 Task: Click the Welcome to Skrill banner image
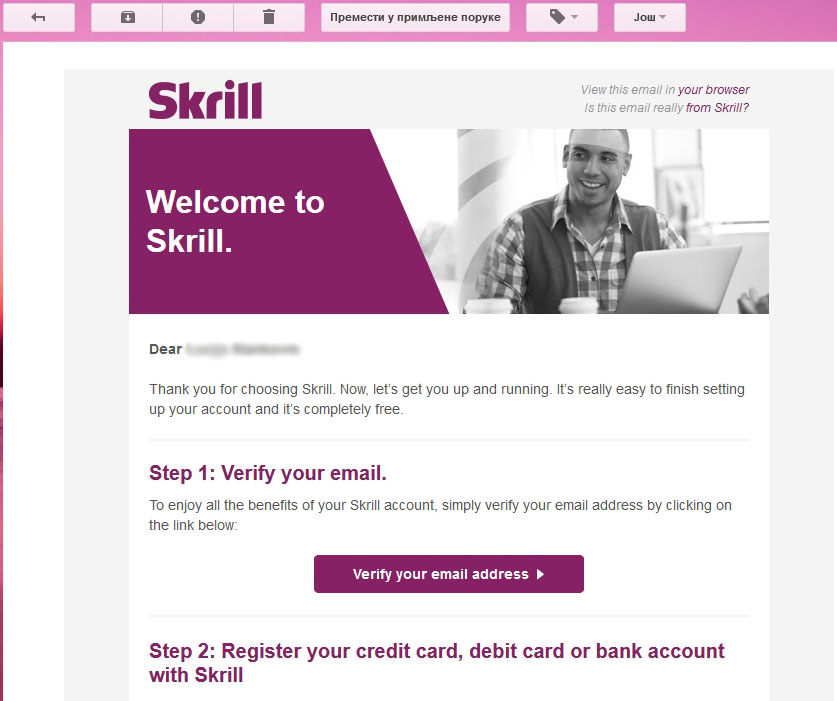pyautogui.click(x=448, y=221)
